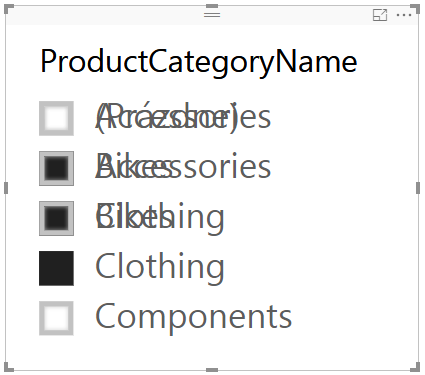Screen dimensions: 425x375
Task: Open the More options ellipsis menu
Action: coord(404,15)
